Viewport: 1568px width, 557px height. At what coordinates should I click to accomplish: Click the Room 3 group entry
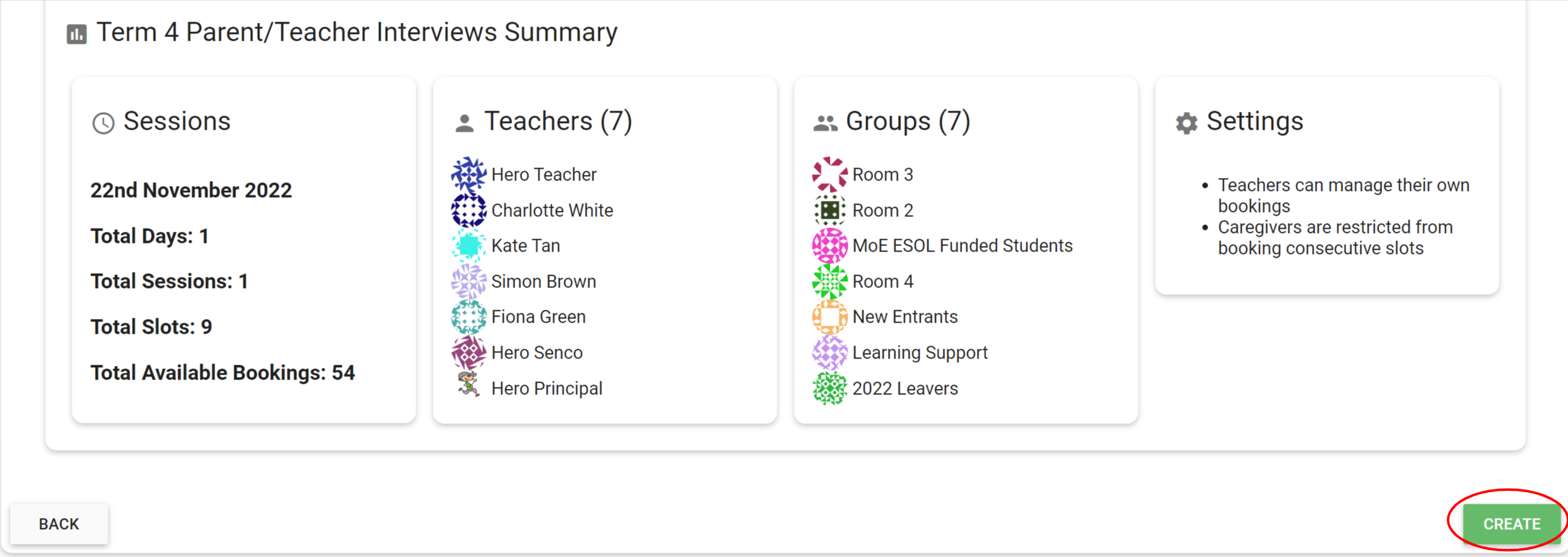[x=882, y=174]
